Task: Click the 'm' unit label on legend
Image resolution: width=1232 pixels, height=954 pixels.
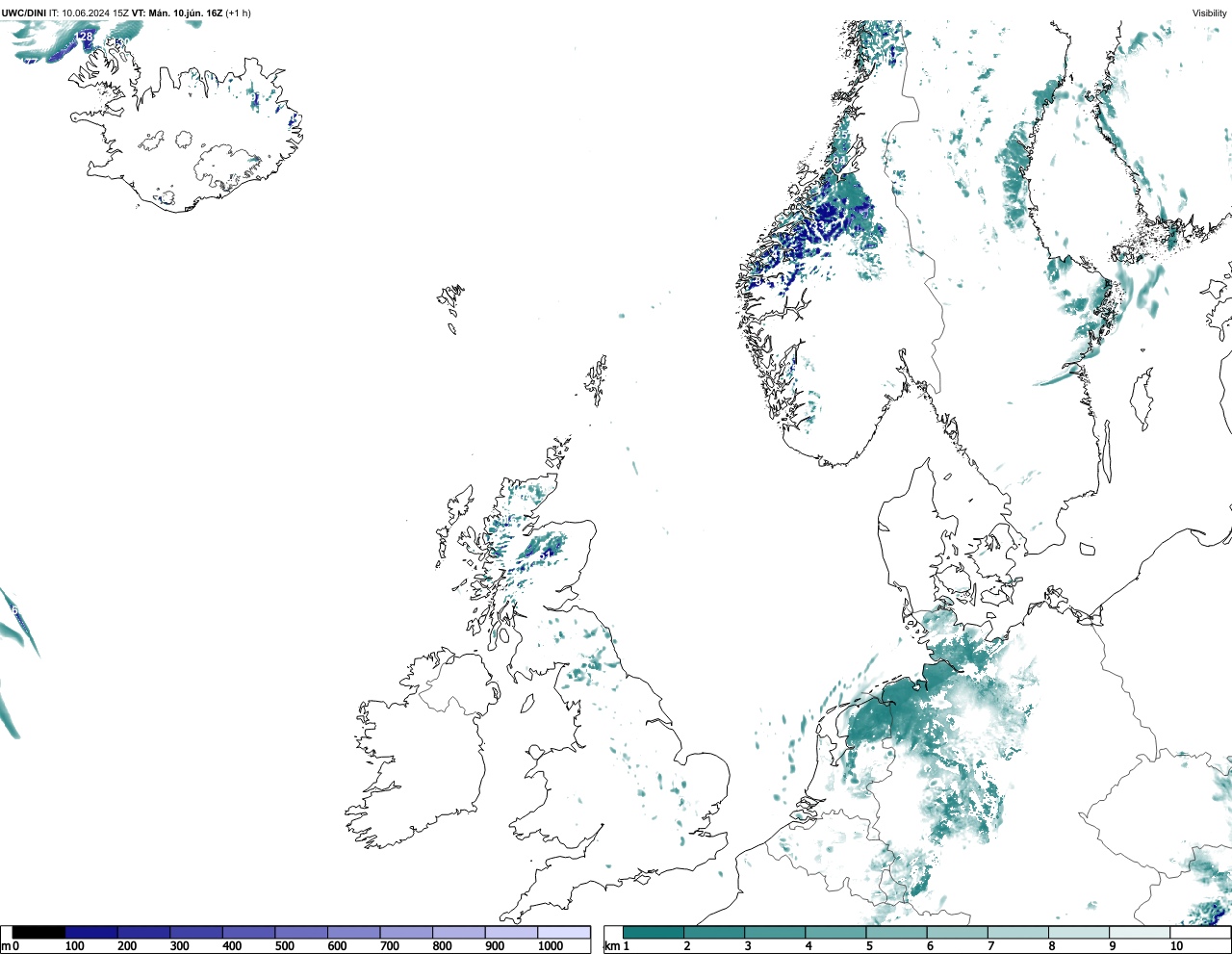Action: click(x=6, y=946)
